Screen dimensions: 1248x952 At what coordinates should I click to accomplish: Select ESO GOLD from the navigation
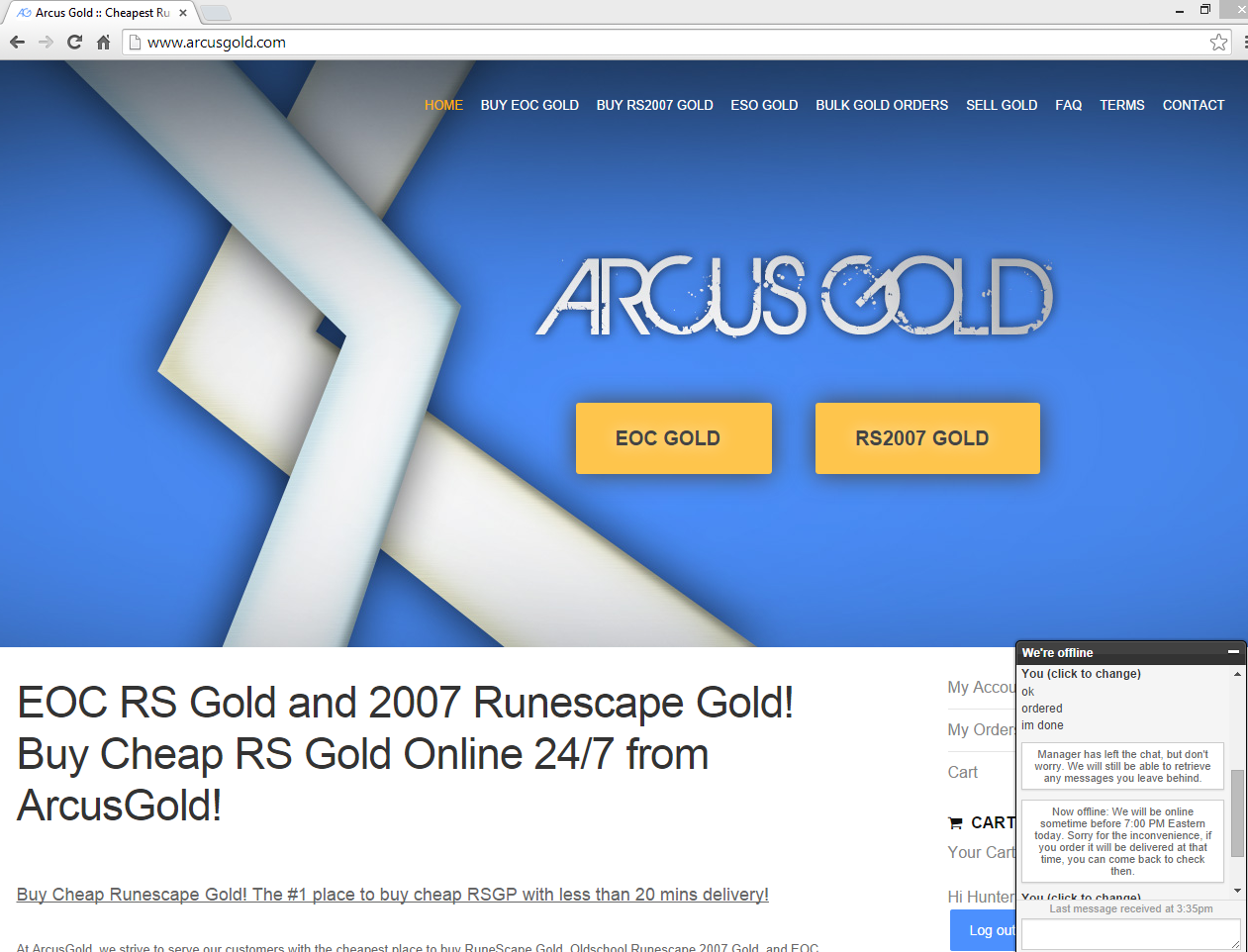(764, 105)
